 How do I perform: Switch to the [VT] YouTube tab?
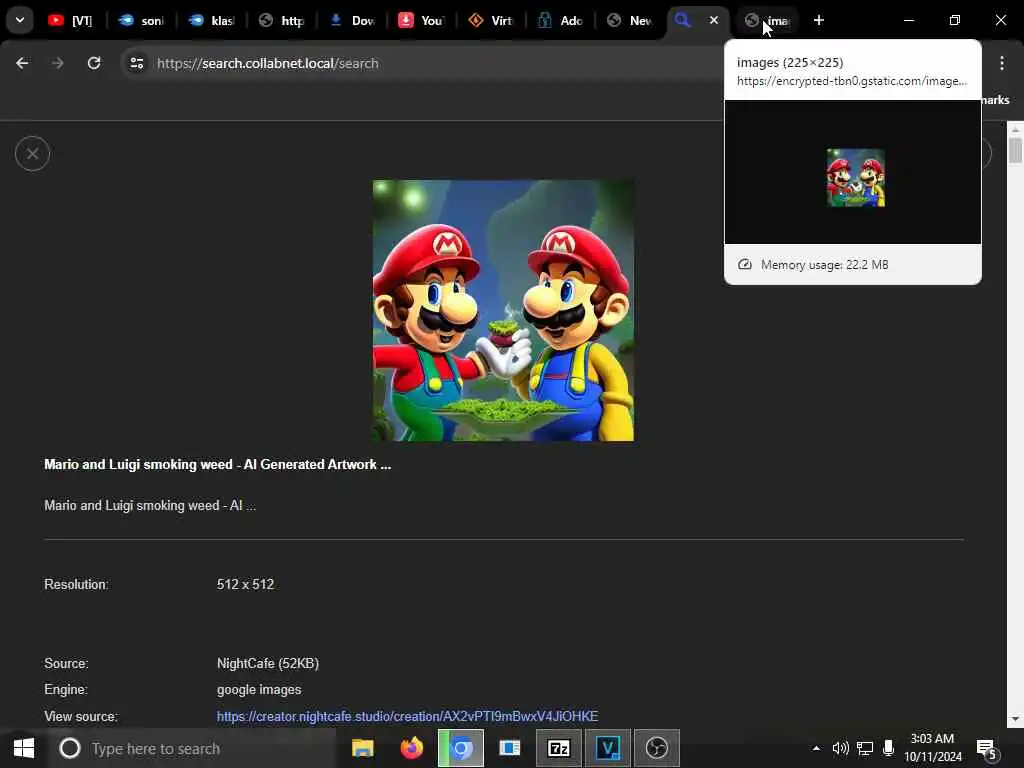pyautogui.click(x=70, y=20)
